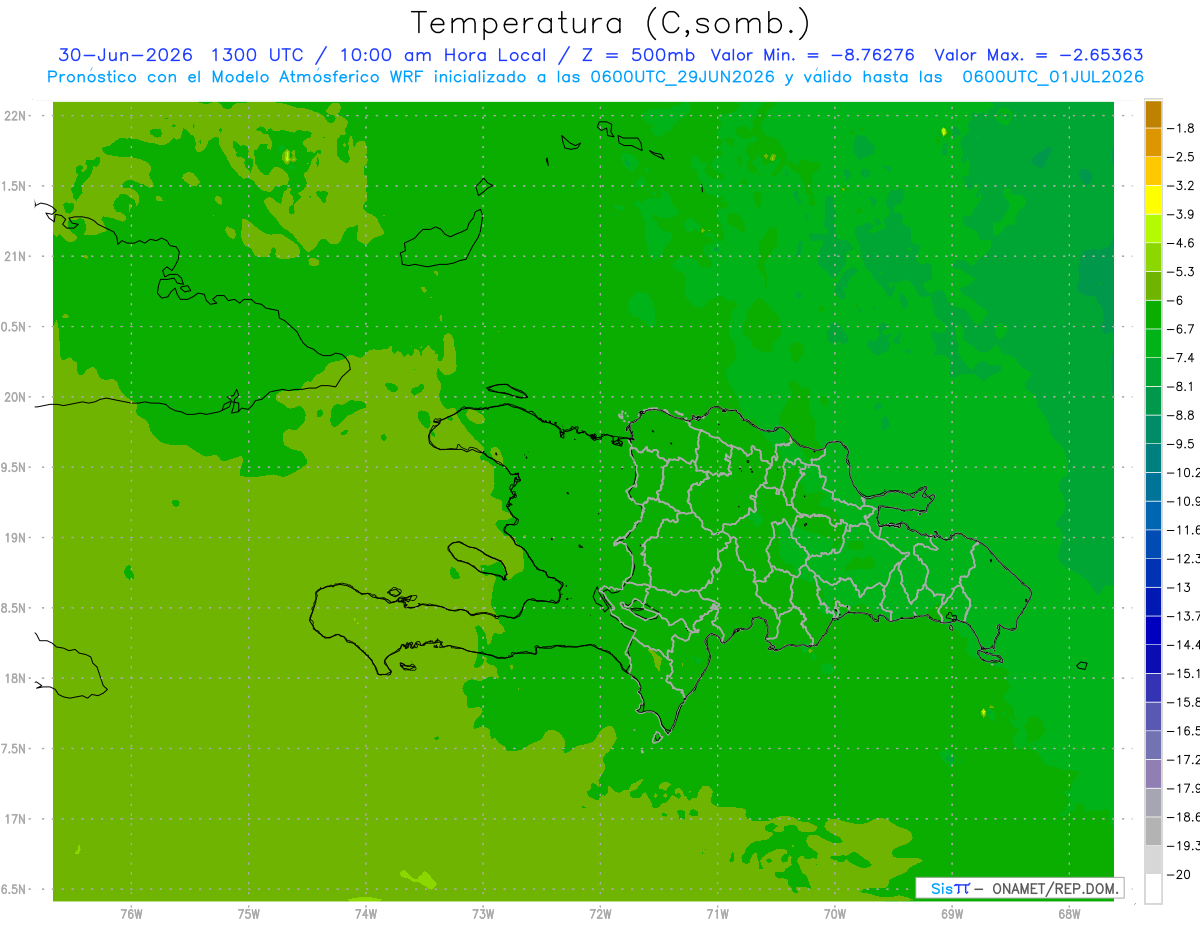Image resolution: width=1200 pixels, height=927 pixels.
Task: Click the orange swatch atop the color scale
Action: (x=1153, y=114)
